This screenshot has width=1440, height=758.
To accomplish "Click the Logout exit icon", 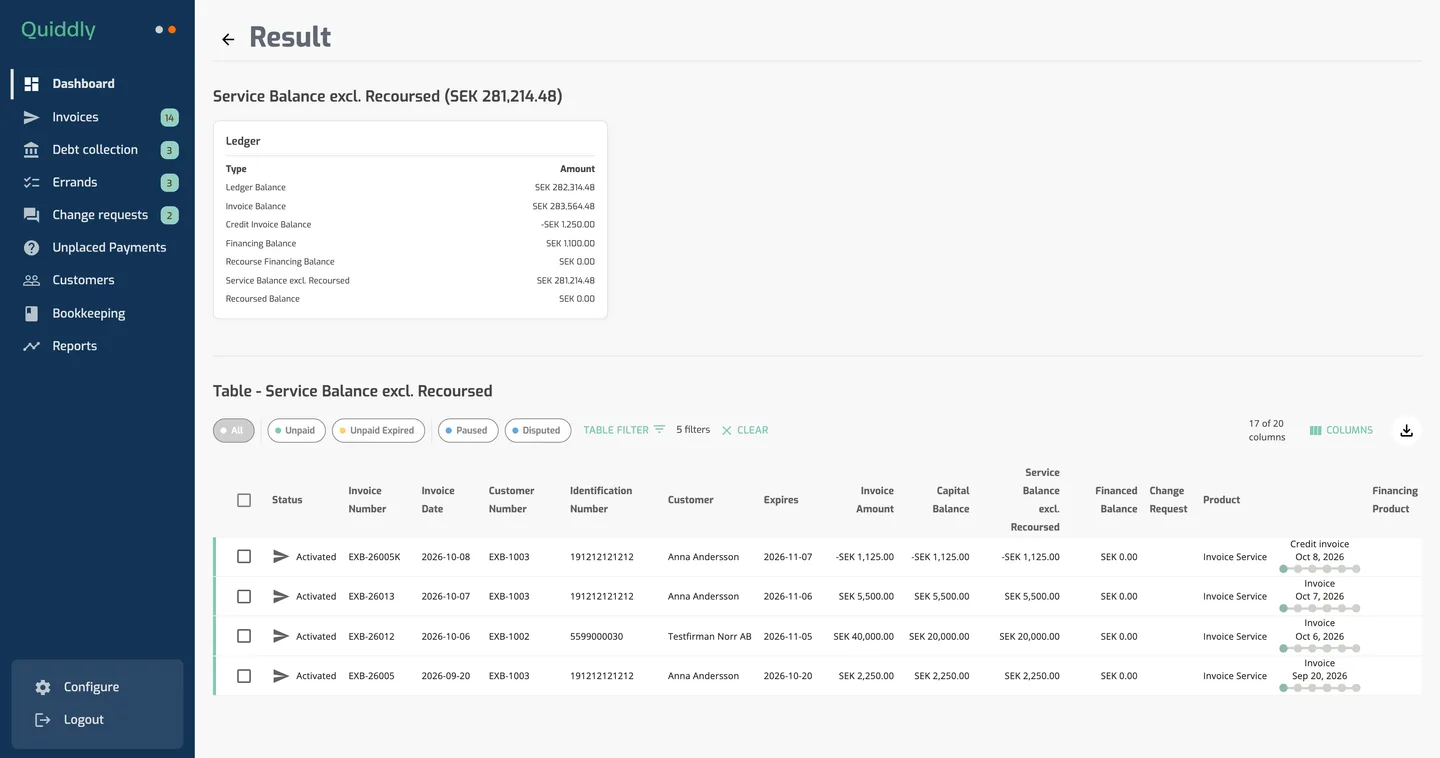I will (x=42, y=720).
